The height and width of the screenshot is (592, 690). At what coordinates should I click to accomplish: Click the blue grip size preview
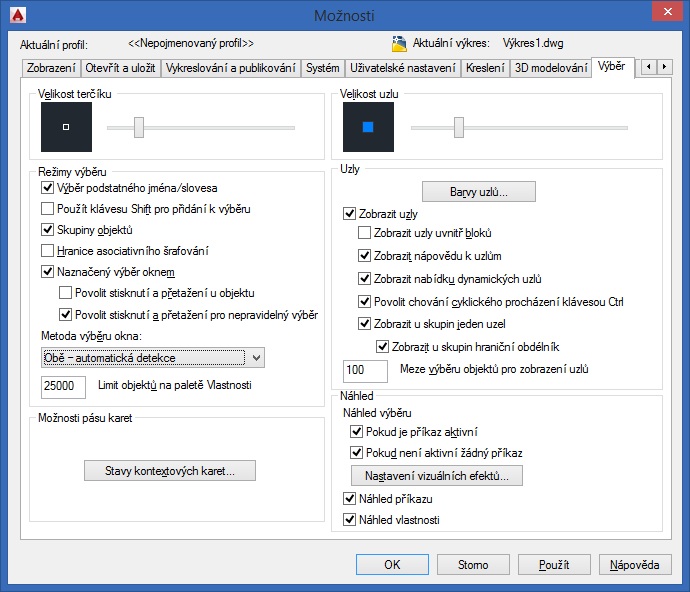click(x=368, y=127)
